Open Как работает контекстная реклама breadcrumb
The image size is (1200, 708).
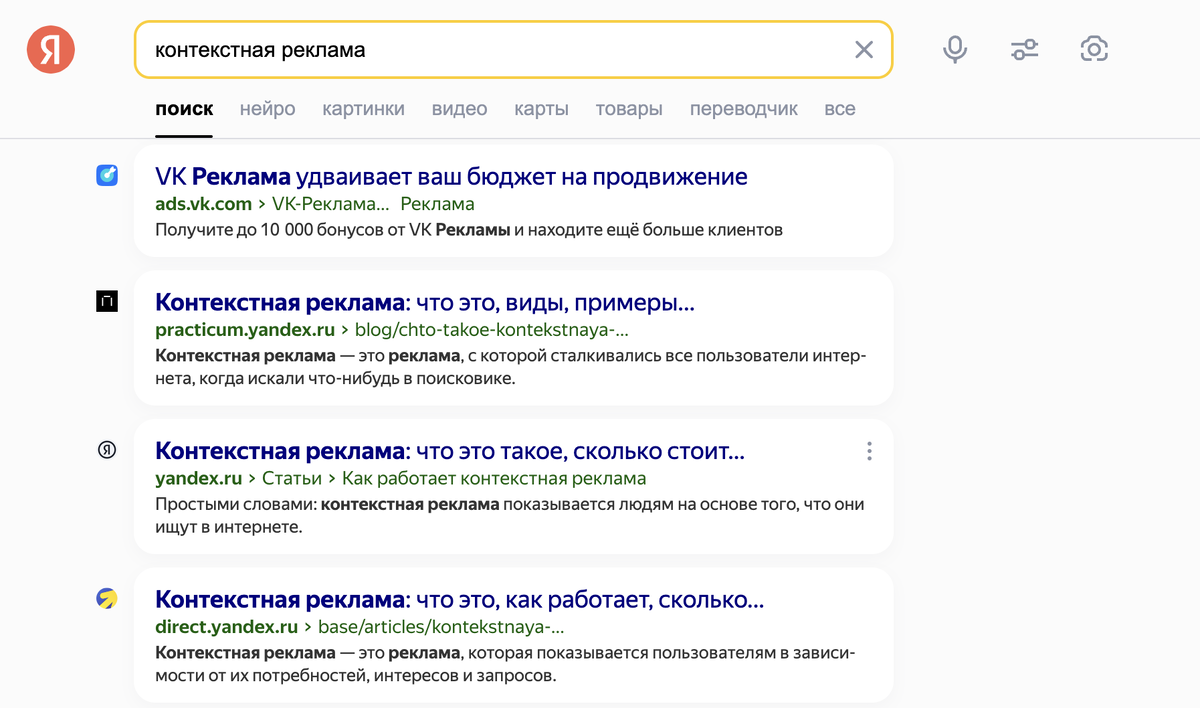pyautogui.click(x=494, y=478)
